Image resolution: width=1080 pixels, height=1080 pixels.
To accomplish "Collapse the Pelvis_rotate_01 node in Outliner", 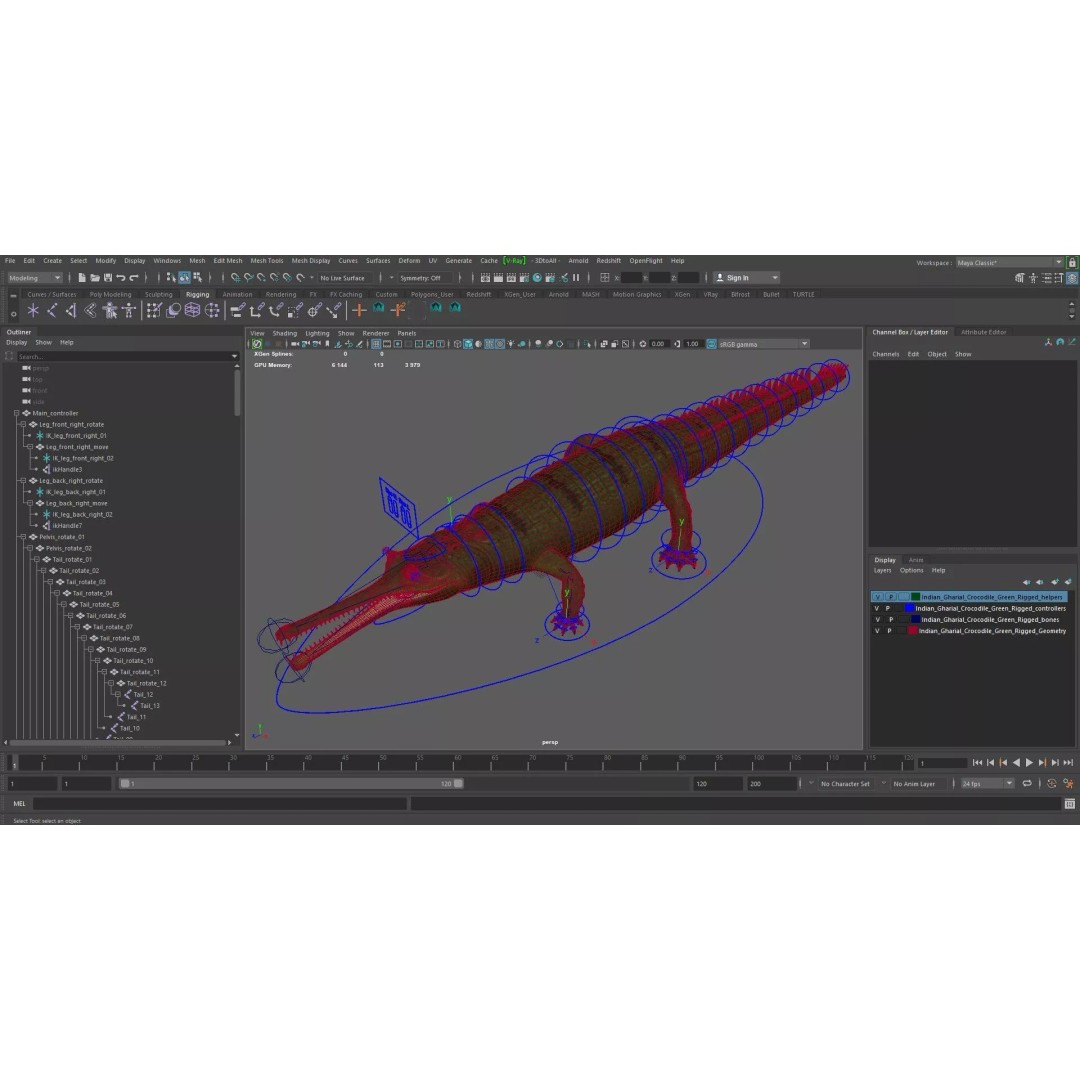I will click(23, 537).
